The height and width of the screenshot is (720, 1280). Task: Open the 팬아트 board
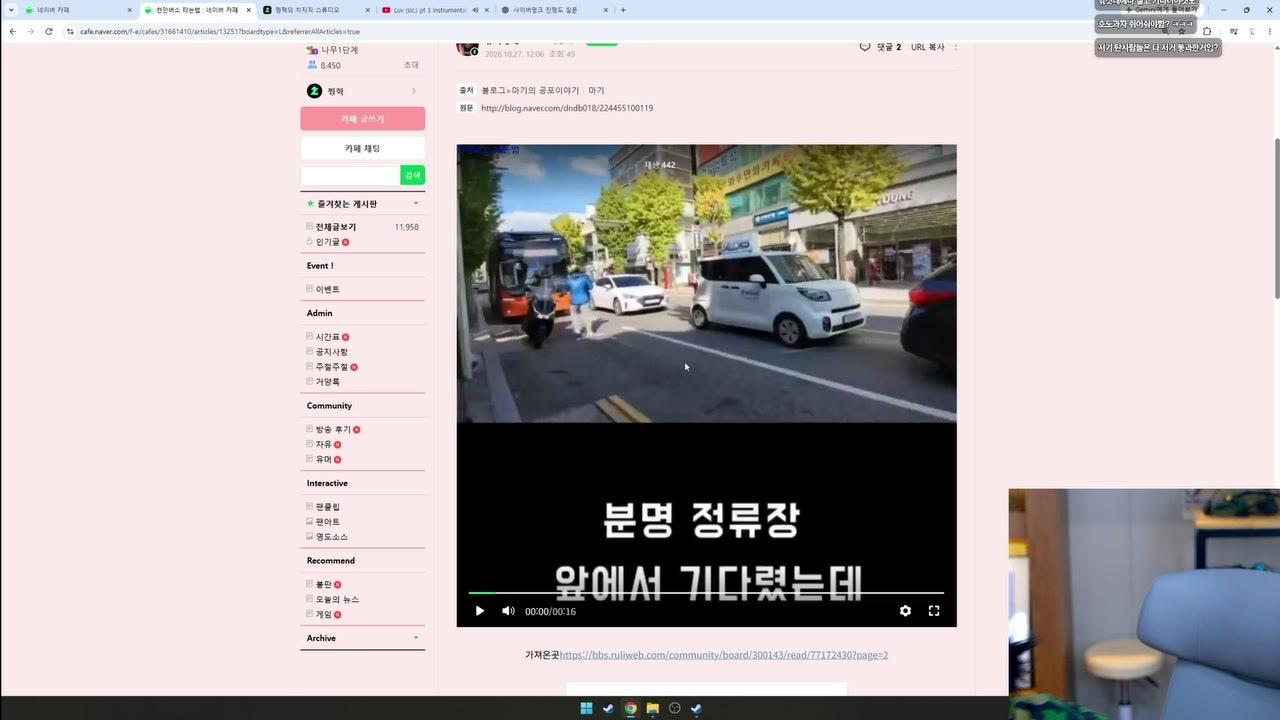(x=327, y=522)
